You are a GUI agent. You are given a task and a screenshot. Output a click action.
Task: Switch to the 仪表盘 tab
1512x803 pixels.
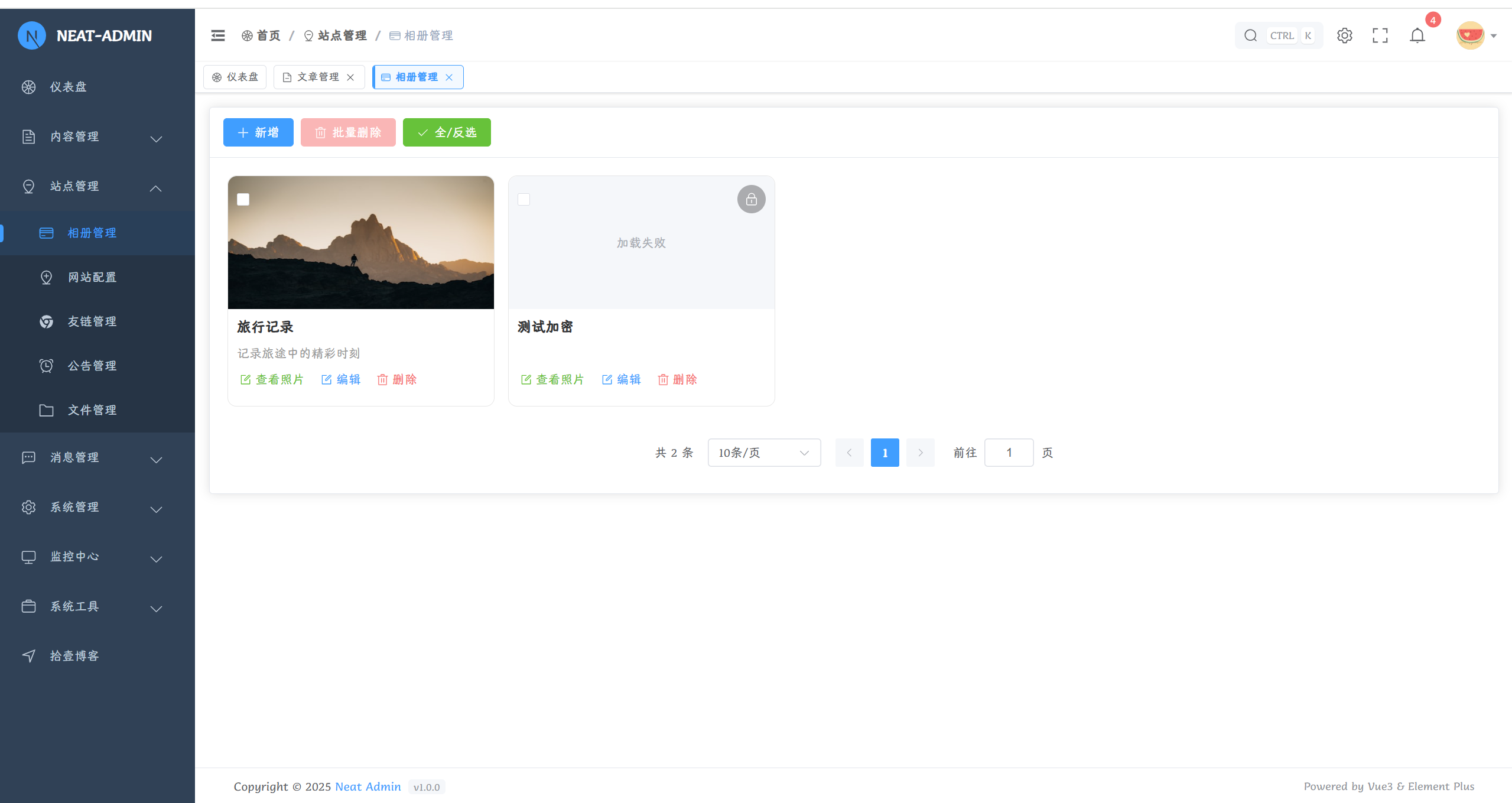pos(235,77)
